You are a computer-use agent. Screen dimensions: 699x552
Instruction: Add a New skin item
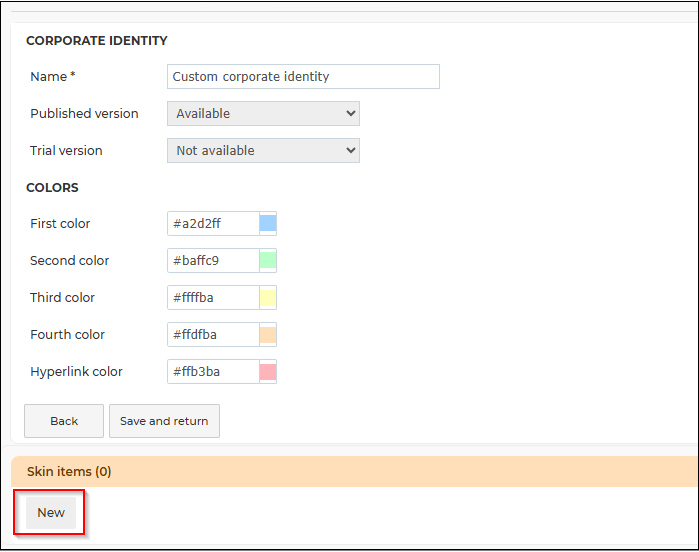coord(51,513)
